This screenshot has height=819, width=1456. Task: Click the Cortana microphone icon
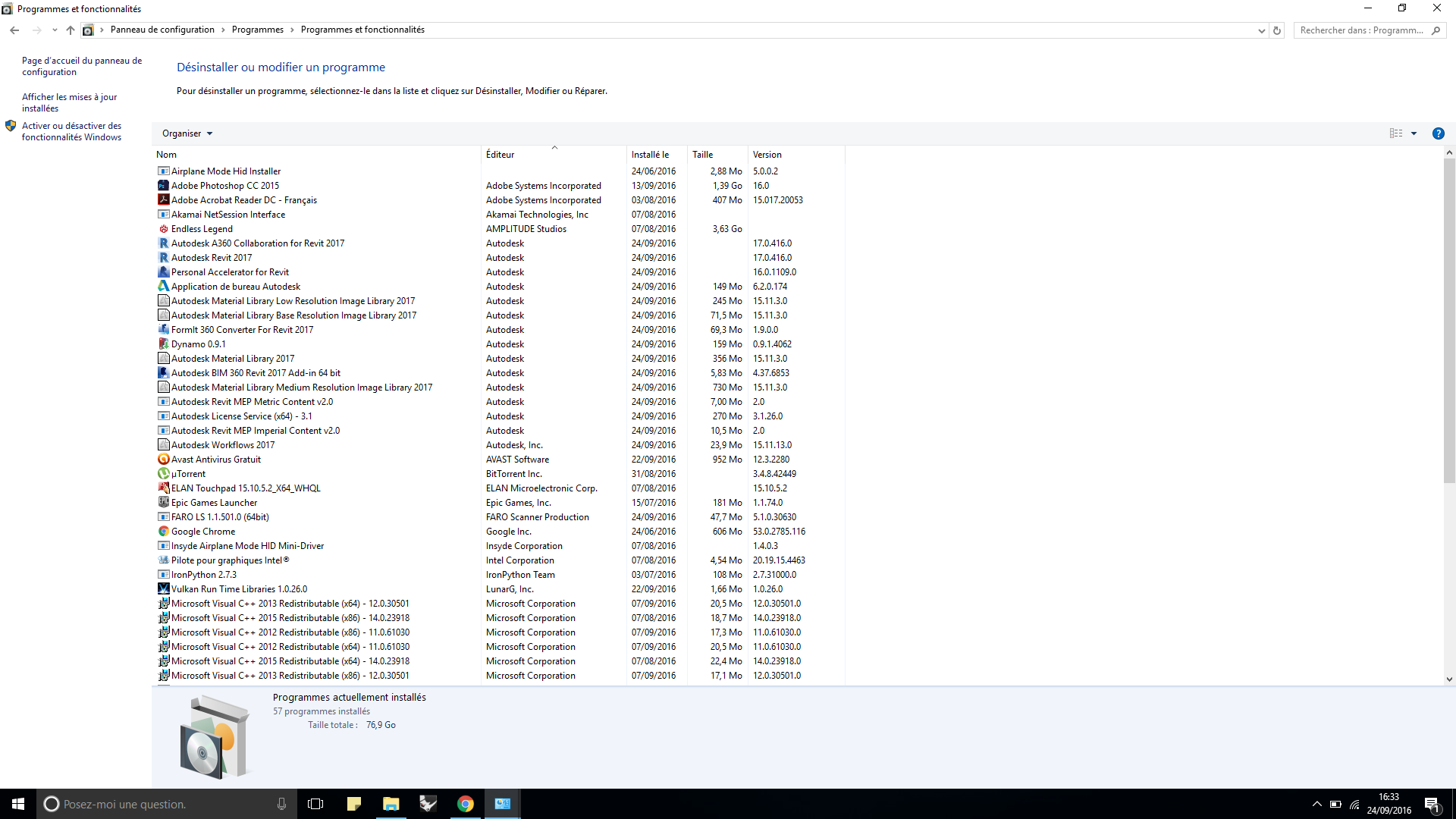tap(281, 804)
